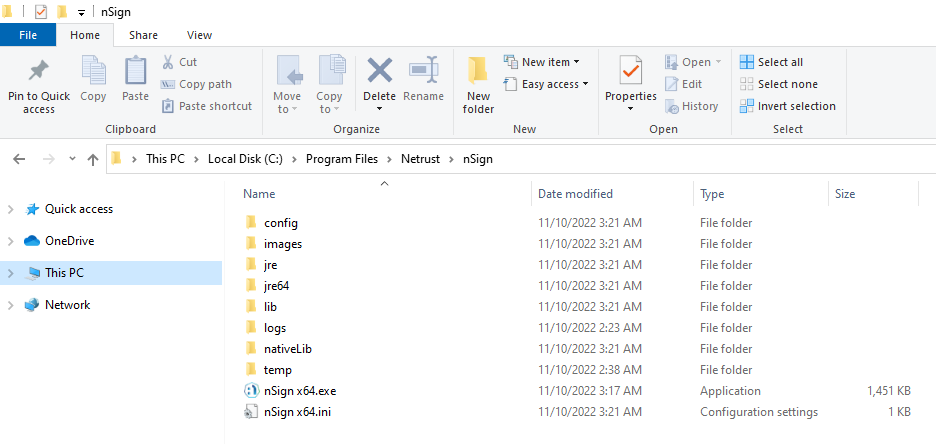Click the Rename icon
Image resolution: width=936 pixels, height=444 pixels.
coord(423,71)
